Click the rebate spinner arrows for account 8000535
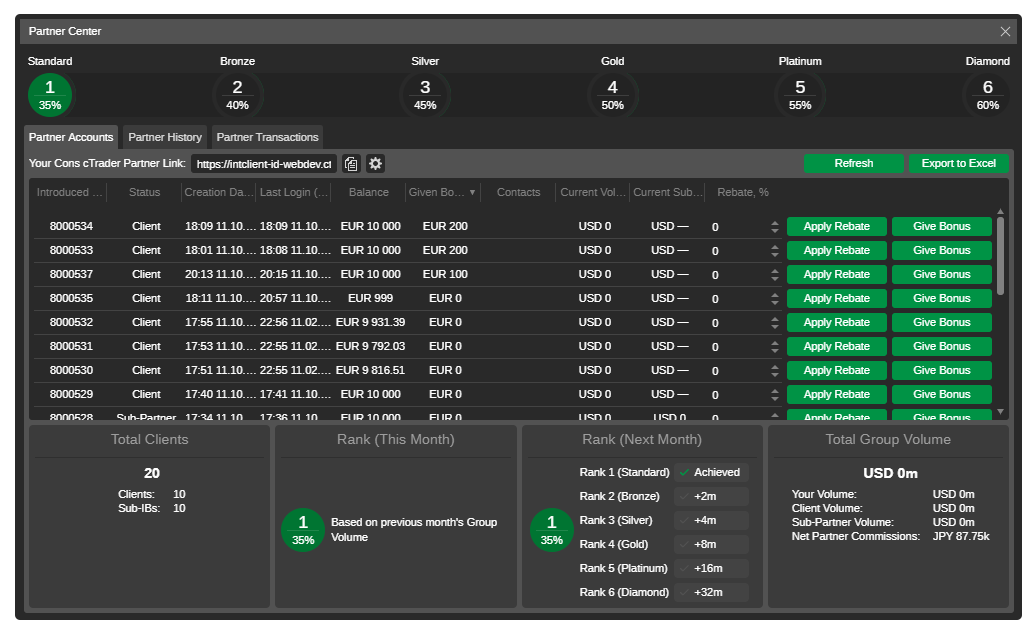1033x633 pixels. 775,299
